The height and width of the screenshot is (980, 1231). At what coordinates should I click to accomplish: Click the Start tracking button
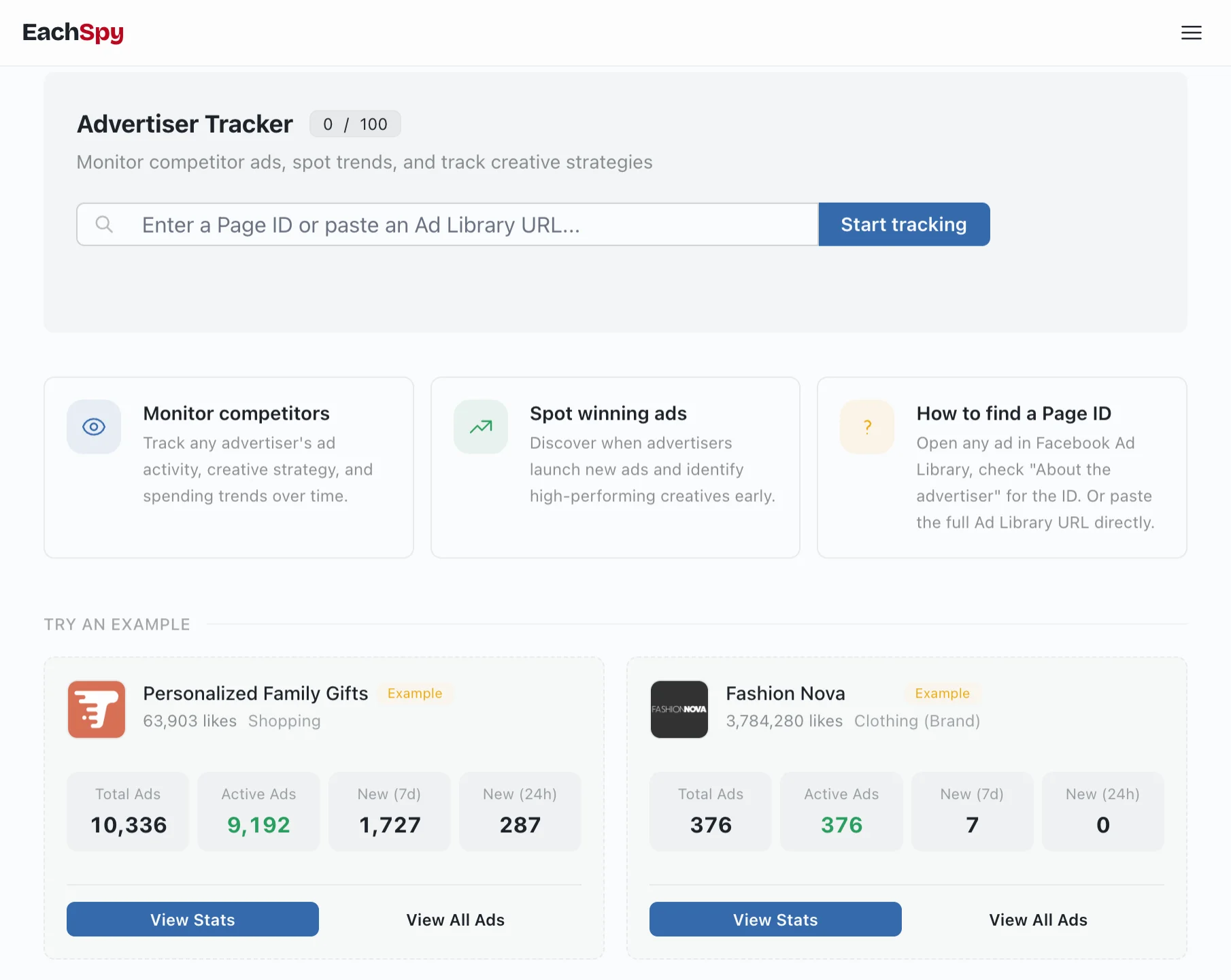[x=904, y=224]
